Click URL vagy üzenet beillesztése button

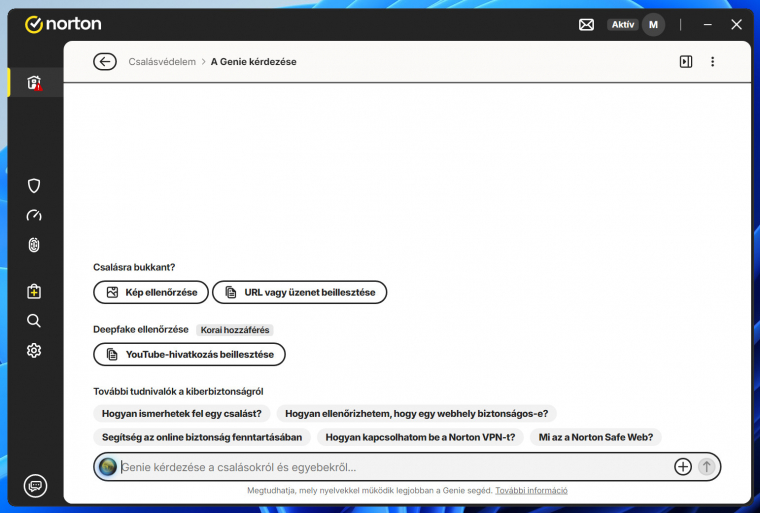(x=299, y=292)
